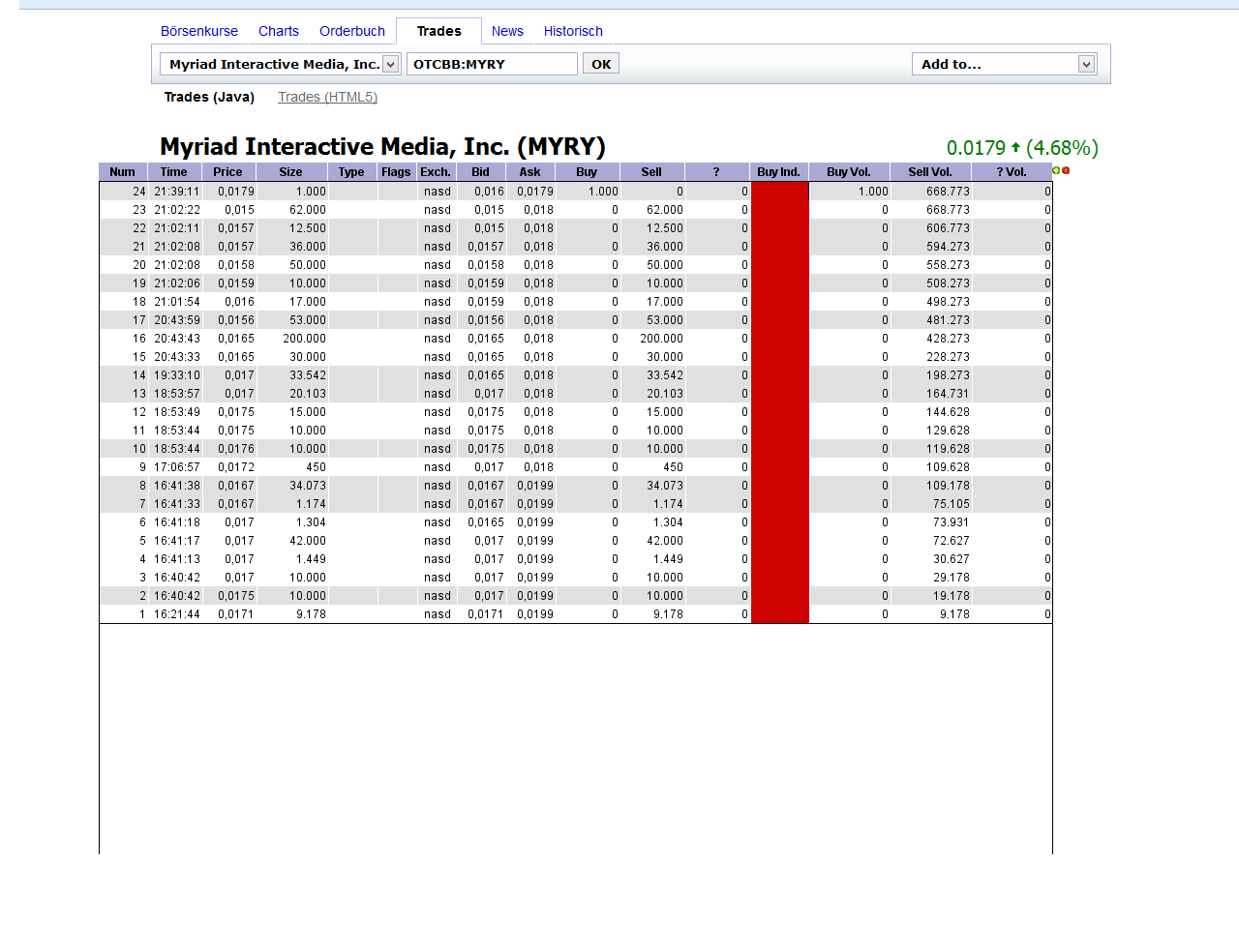
Task: Click the Size column header
Action: 290,172
